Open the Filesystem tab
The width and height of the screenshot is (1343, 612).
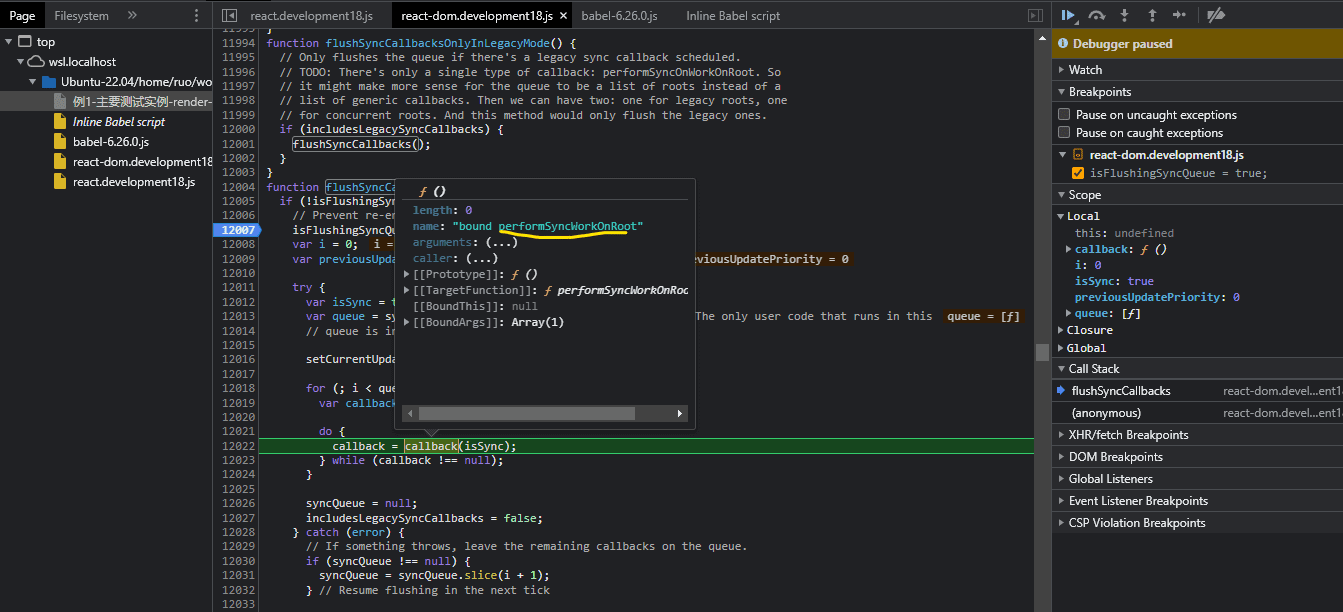point(82,16)
